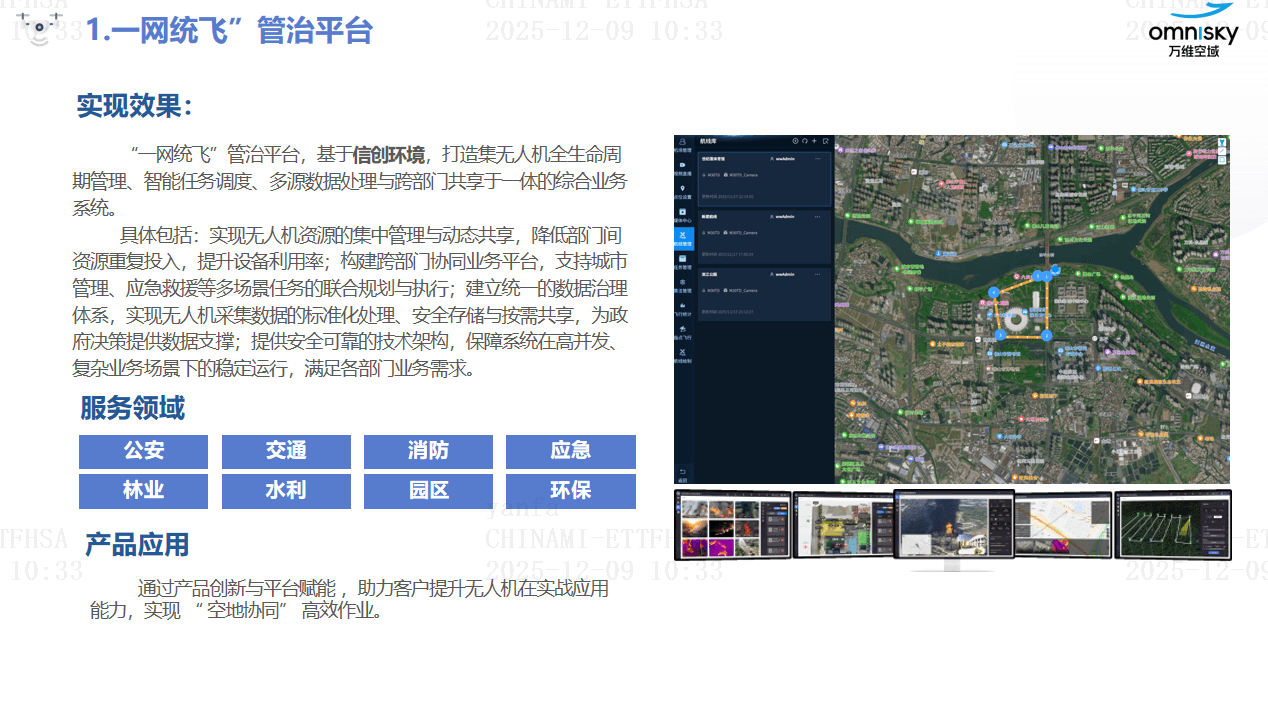Open the first route card's "..." menu
The image size is (1268, 713).
(x=818, y=159)
